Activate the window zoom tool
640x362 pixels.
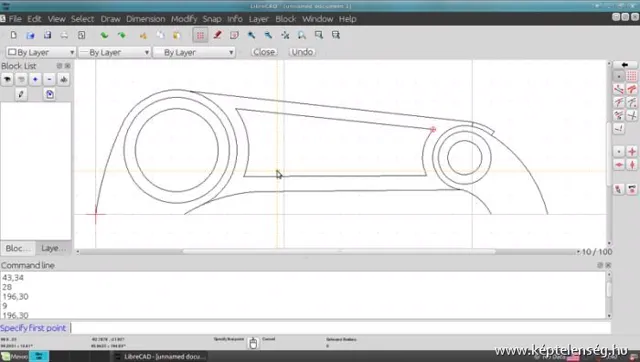coord(319,35)
